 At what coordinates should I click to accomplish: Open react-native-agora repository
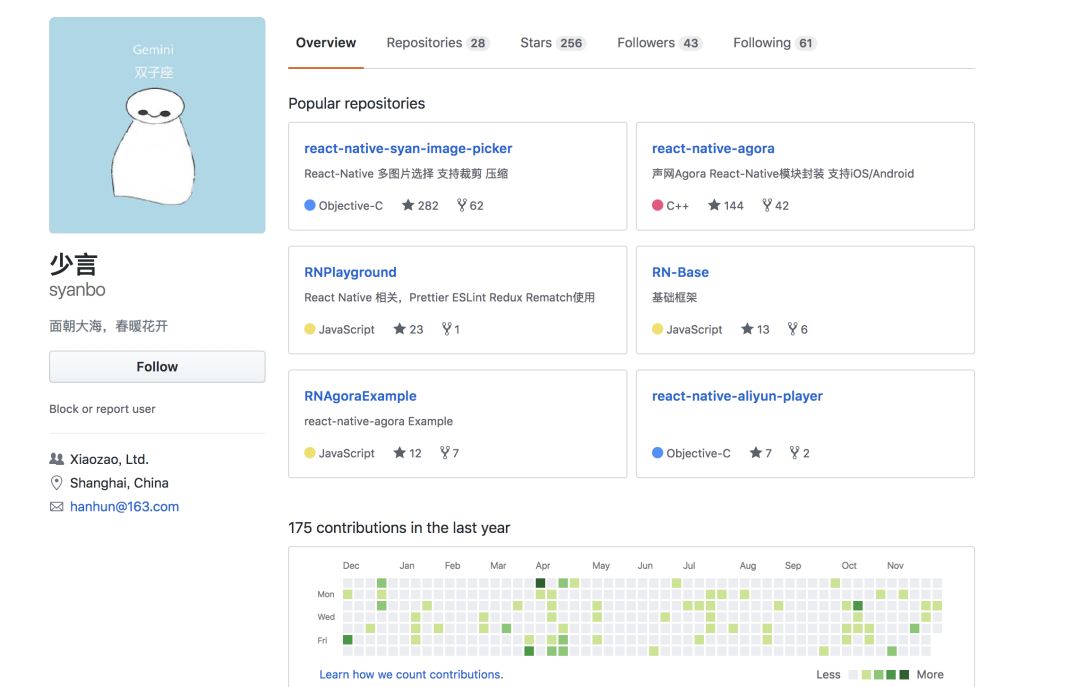(713, 148)
